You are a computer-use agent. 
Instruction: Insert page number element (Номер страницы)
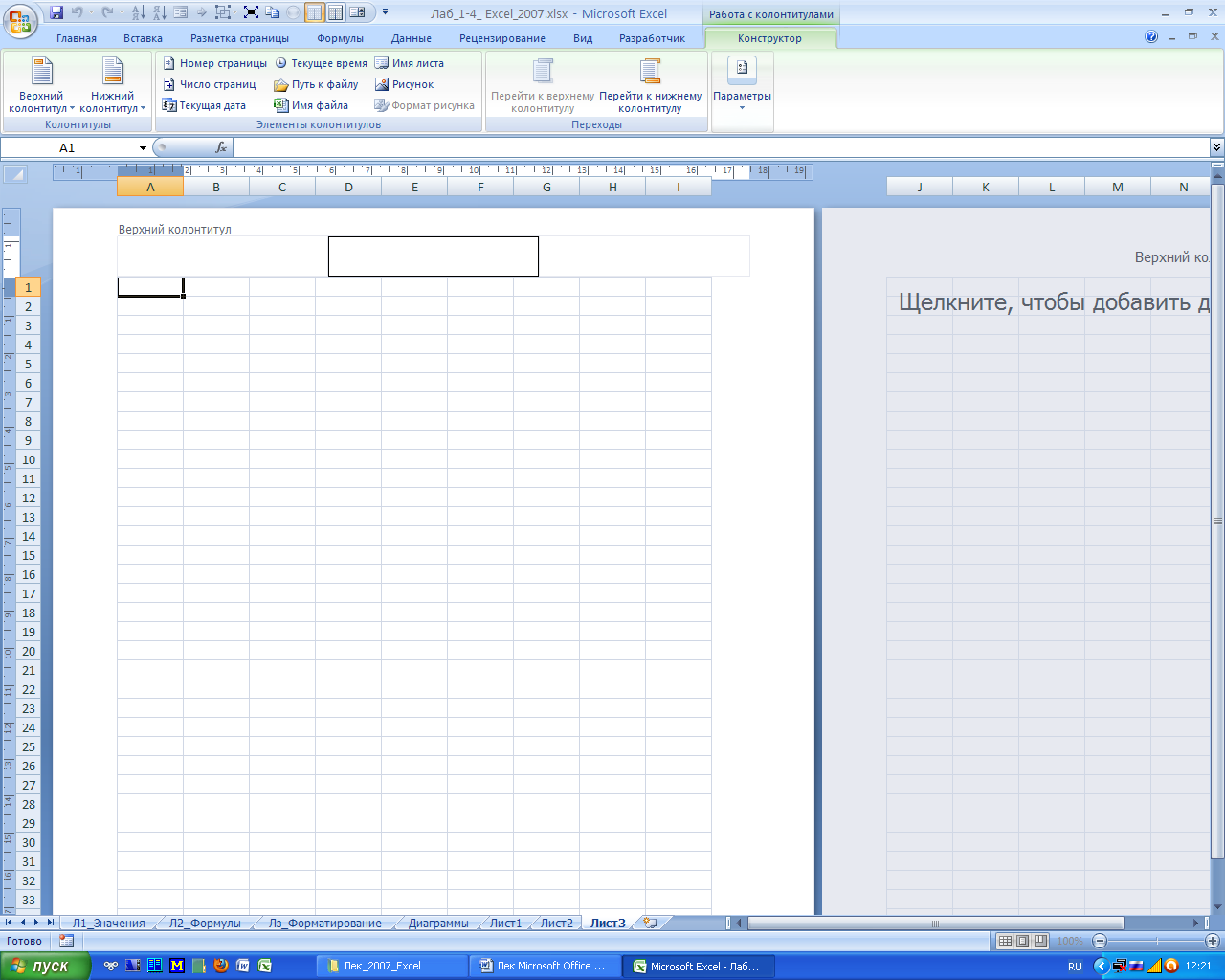pyautogui.click(x=214, y=63)
